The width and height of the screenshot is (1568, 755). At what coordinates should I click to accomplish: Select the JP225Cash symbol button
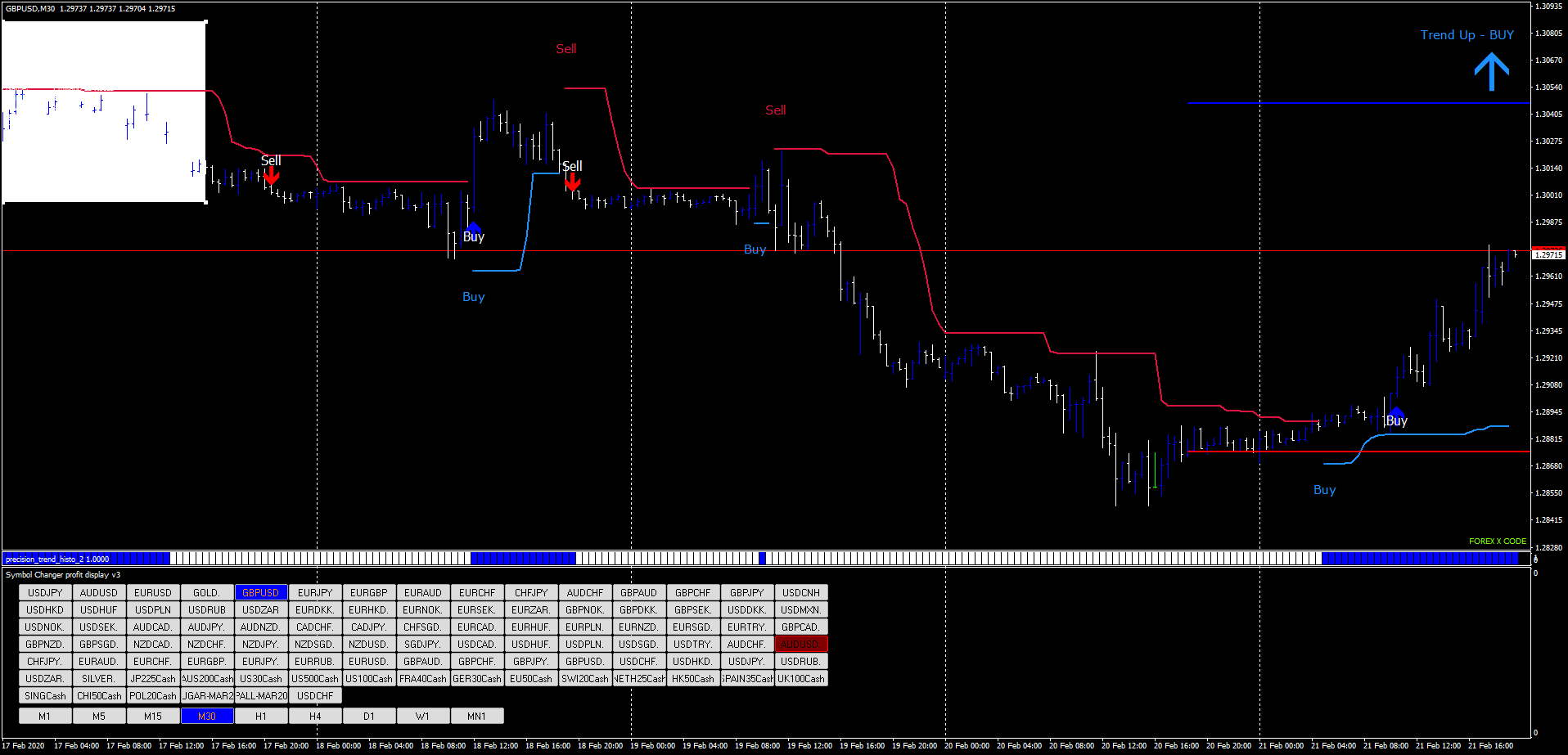pyautogui.click(x=153, y=678)
